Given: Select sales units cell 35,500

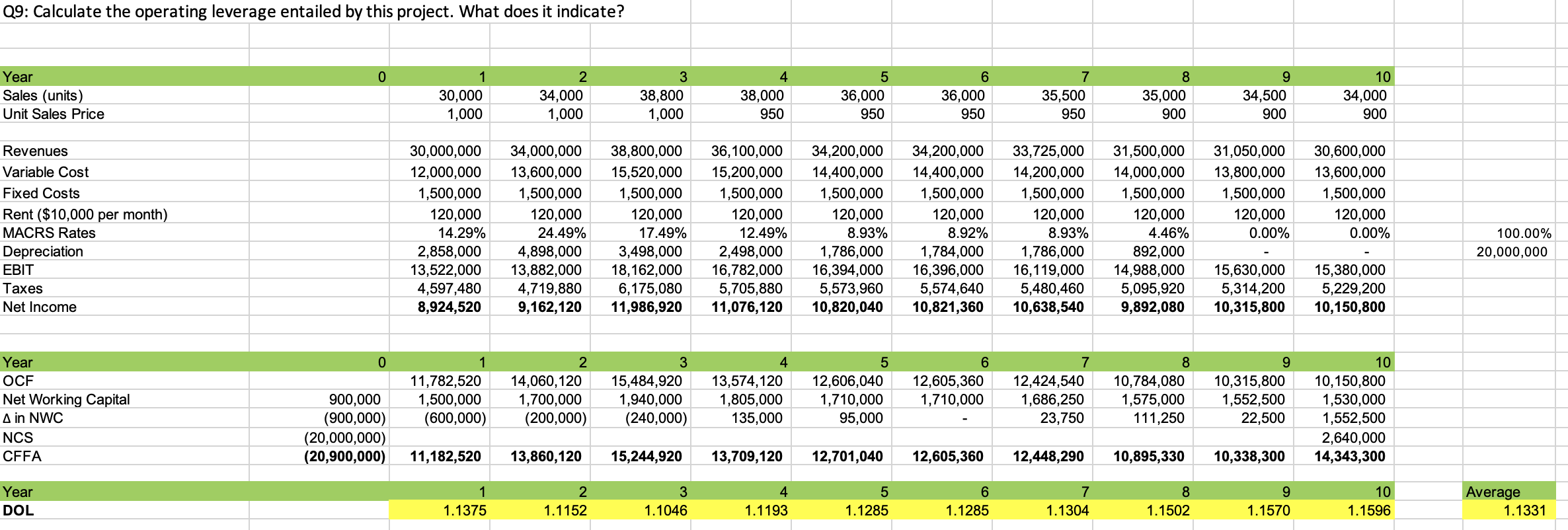Looking at the screenshot, I should 1064,95.
